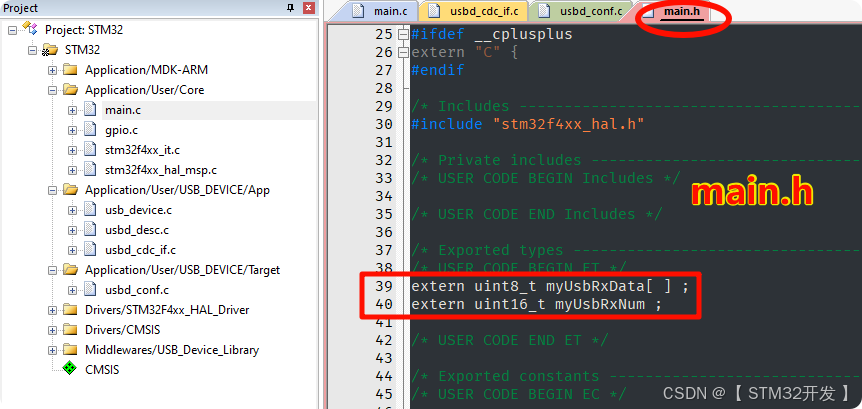Screen dimensions: 862x409
Task: Expand main.c dependencies in project tree
Action: 72,110
